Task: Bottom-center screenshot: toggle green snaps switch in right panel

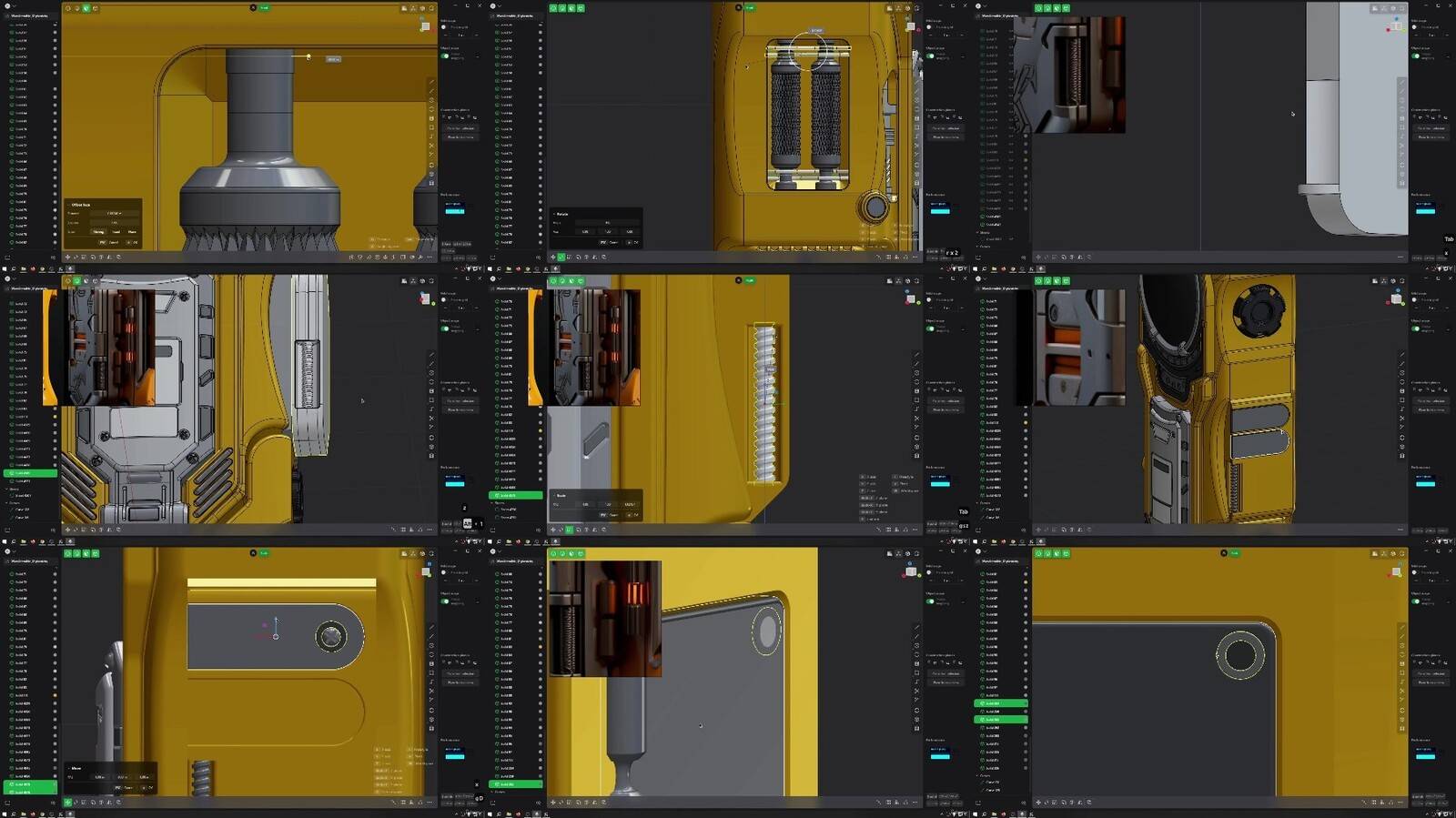Action: (930, 601)
